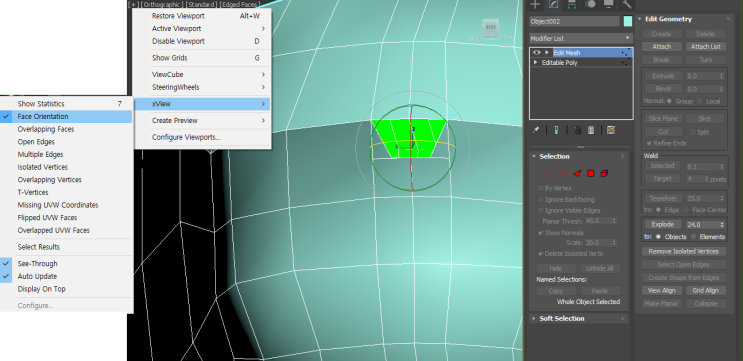
Task: Enable Display On Top in xView menu
Action: (66, 289)
